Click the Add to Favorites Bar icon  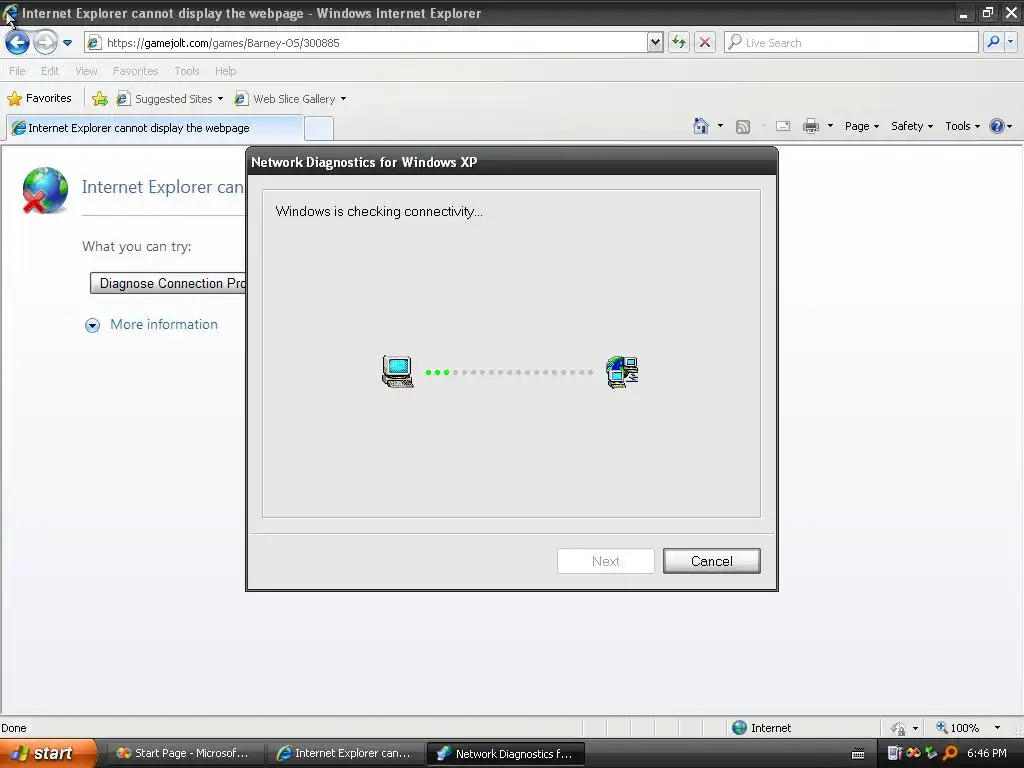[100, 99]
